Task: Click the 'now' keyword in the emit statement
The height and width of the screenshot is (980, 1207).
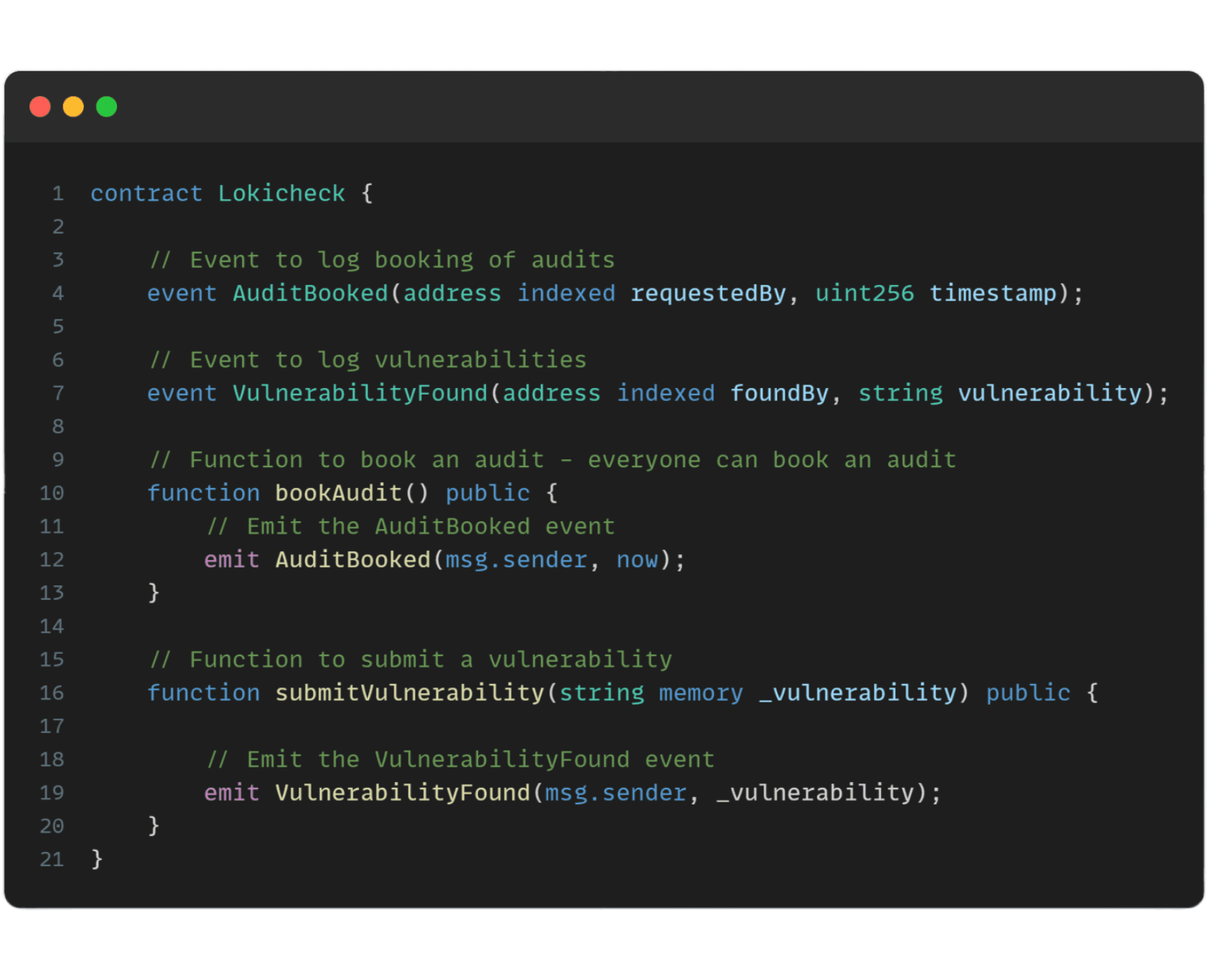Action: (637, 560)
